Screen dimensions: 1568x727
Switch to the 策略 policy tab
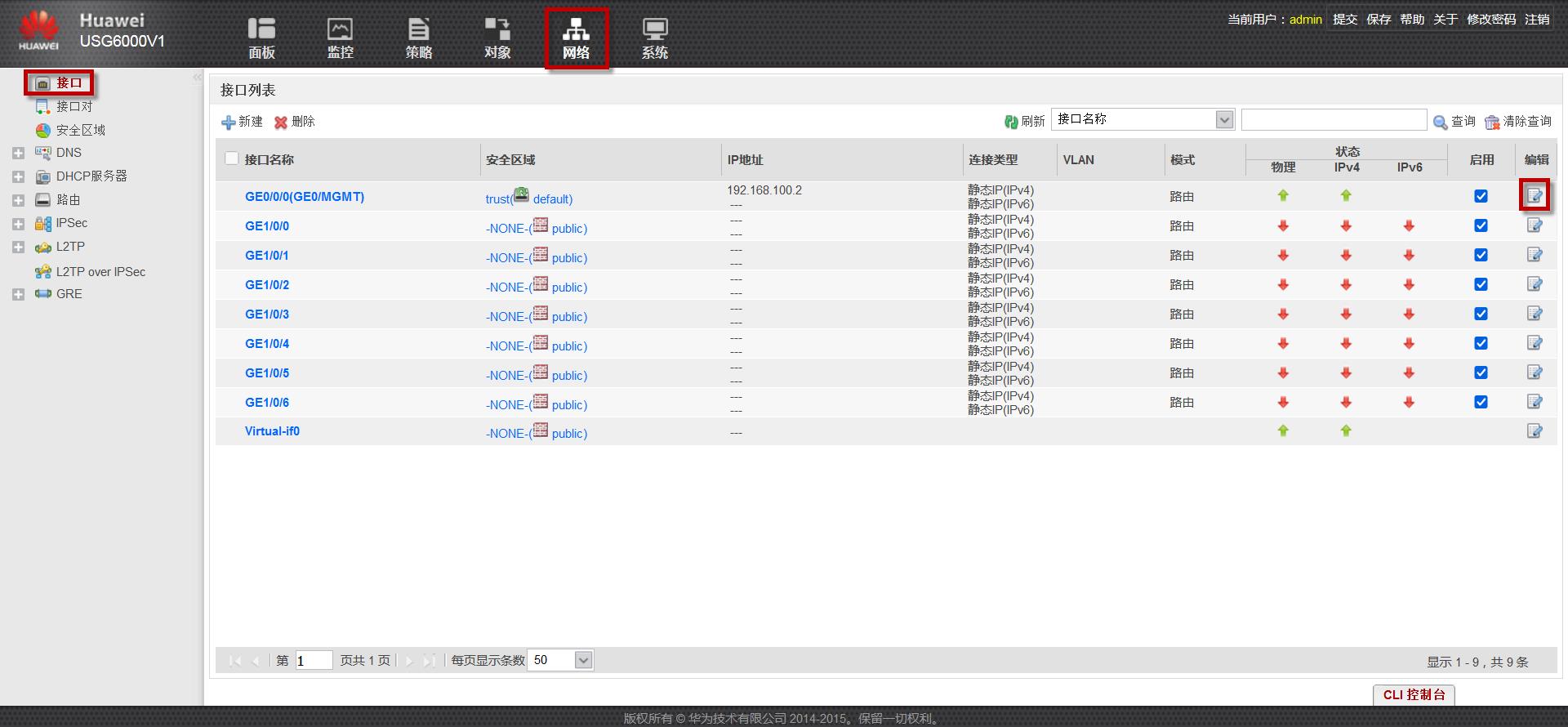pyautogui.click(x=418, y=38)
